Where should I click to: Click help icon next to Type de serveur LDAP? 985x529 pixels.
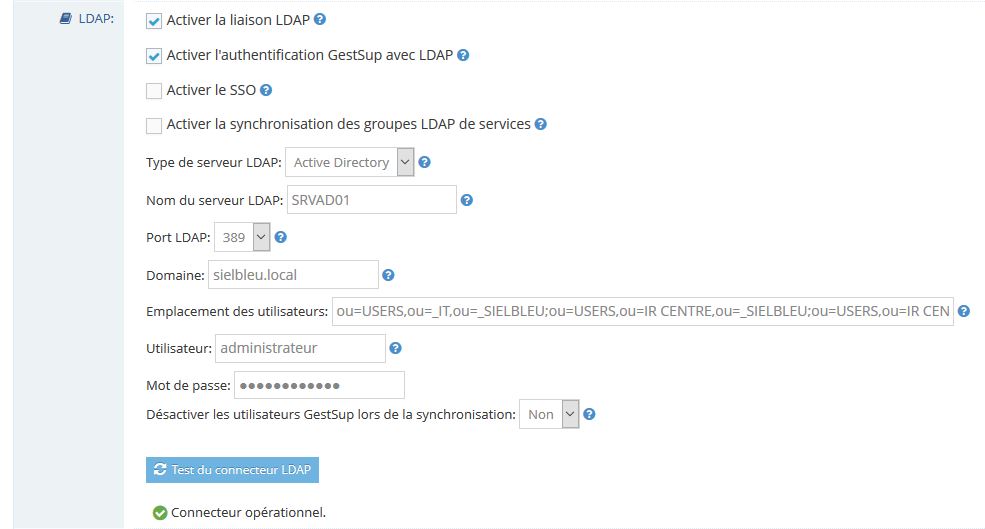click(x=425, y=163)
